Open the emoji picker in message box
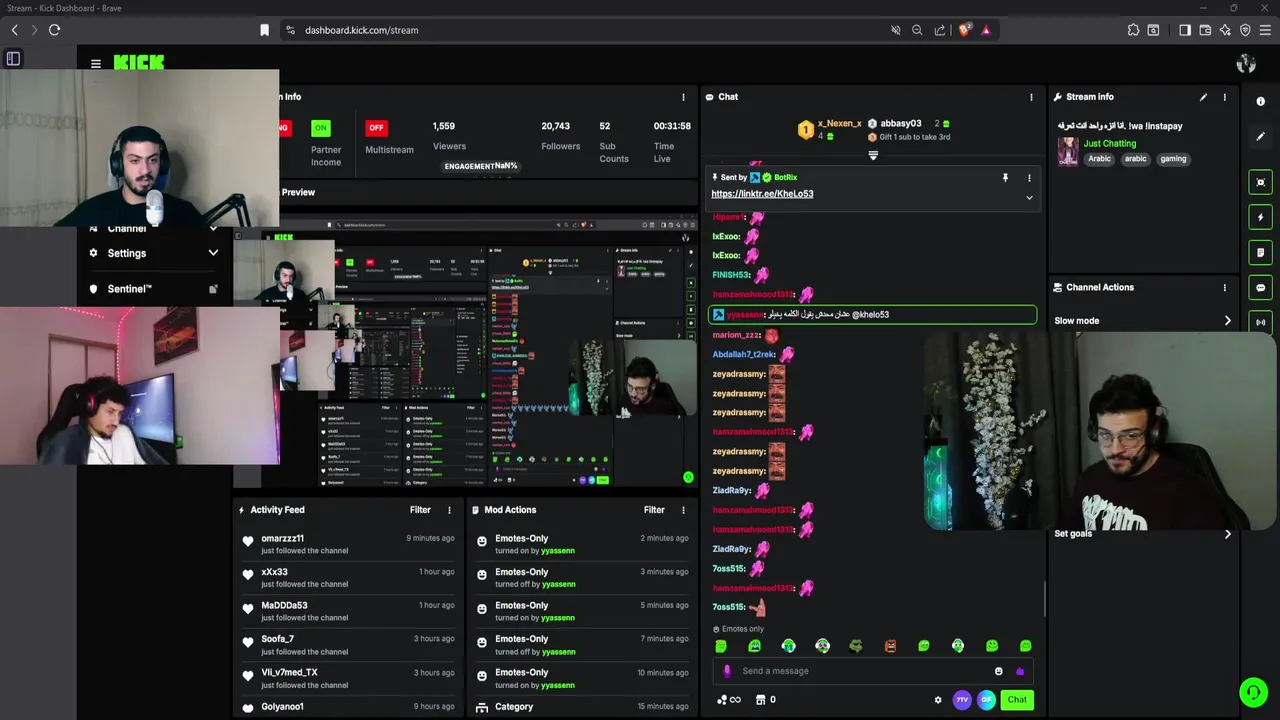1280x720 pixels. 998,671
